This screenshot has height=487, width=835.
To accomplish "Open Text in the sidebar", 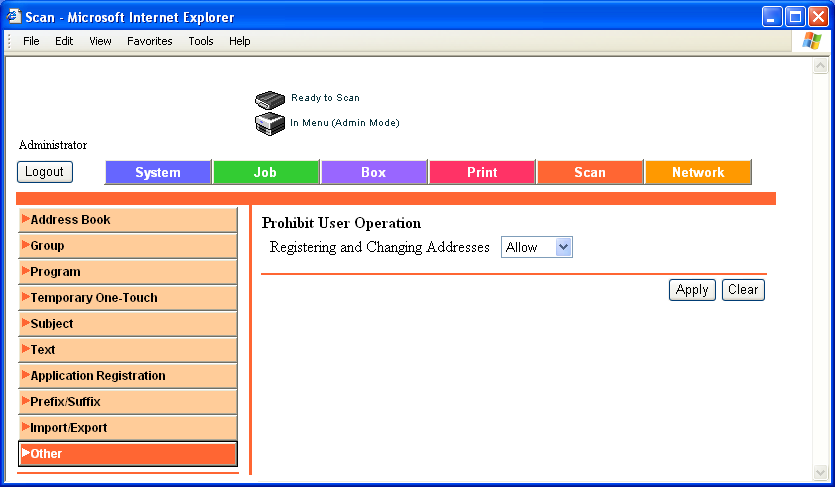I will [128, 350].
